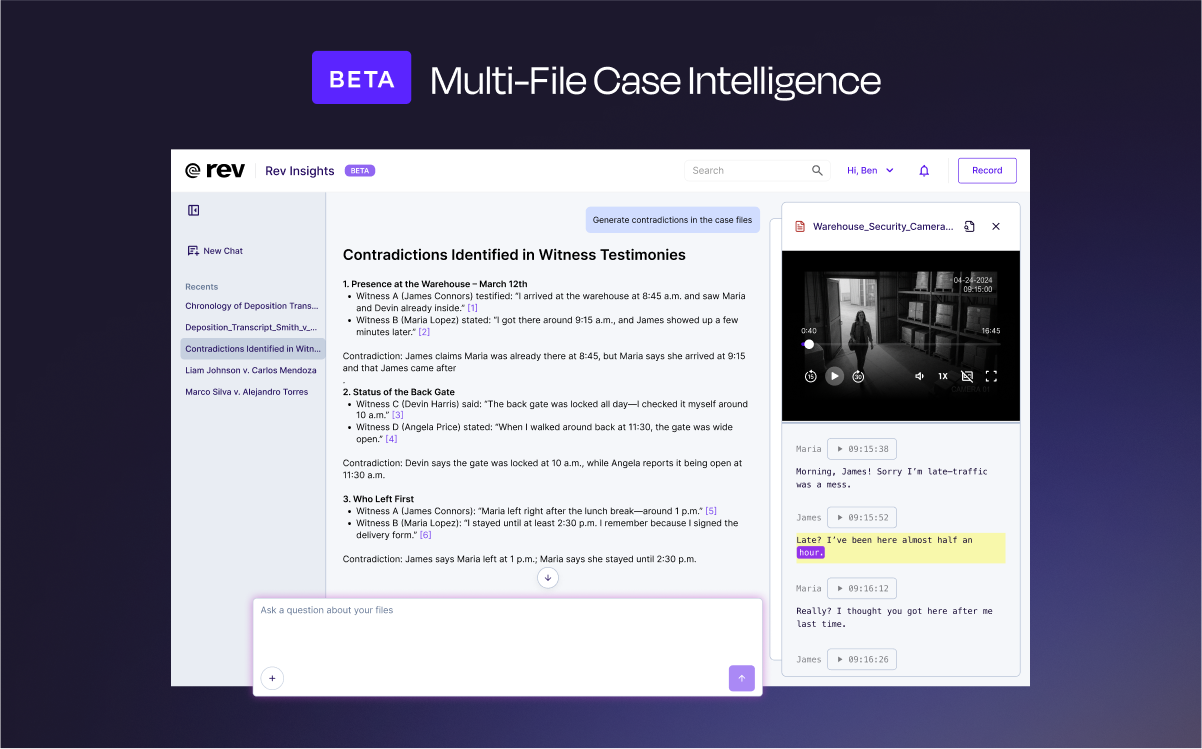Focus the Search field in header
This screenshot has width=1202, height=749.
pos(757,171)
